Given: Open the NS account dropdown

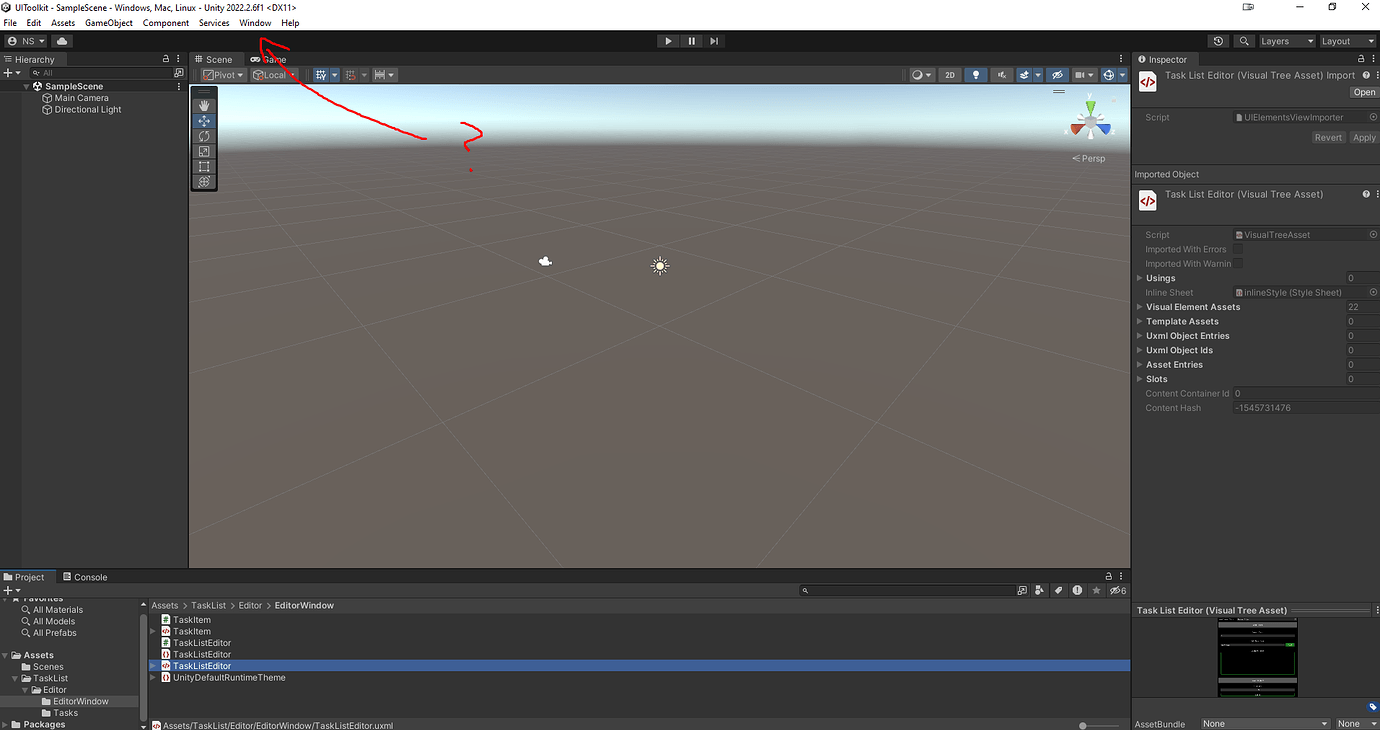Looking at the screenshot, I should pos(26,41).
